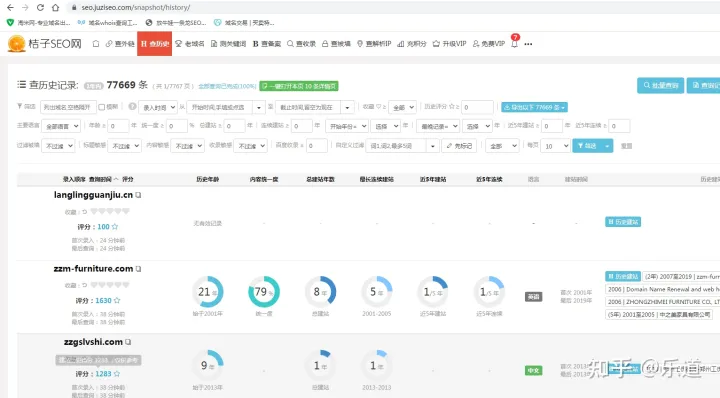Open the 全部语言 language dropdown

coord(61,126)
